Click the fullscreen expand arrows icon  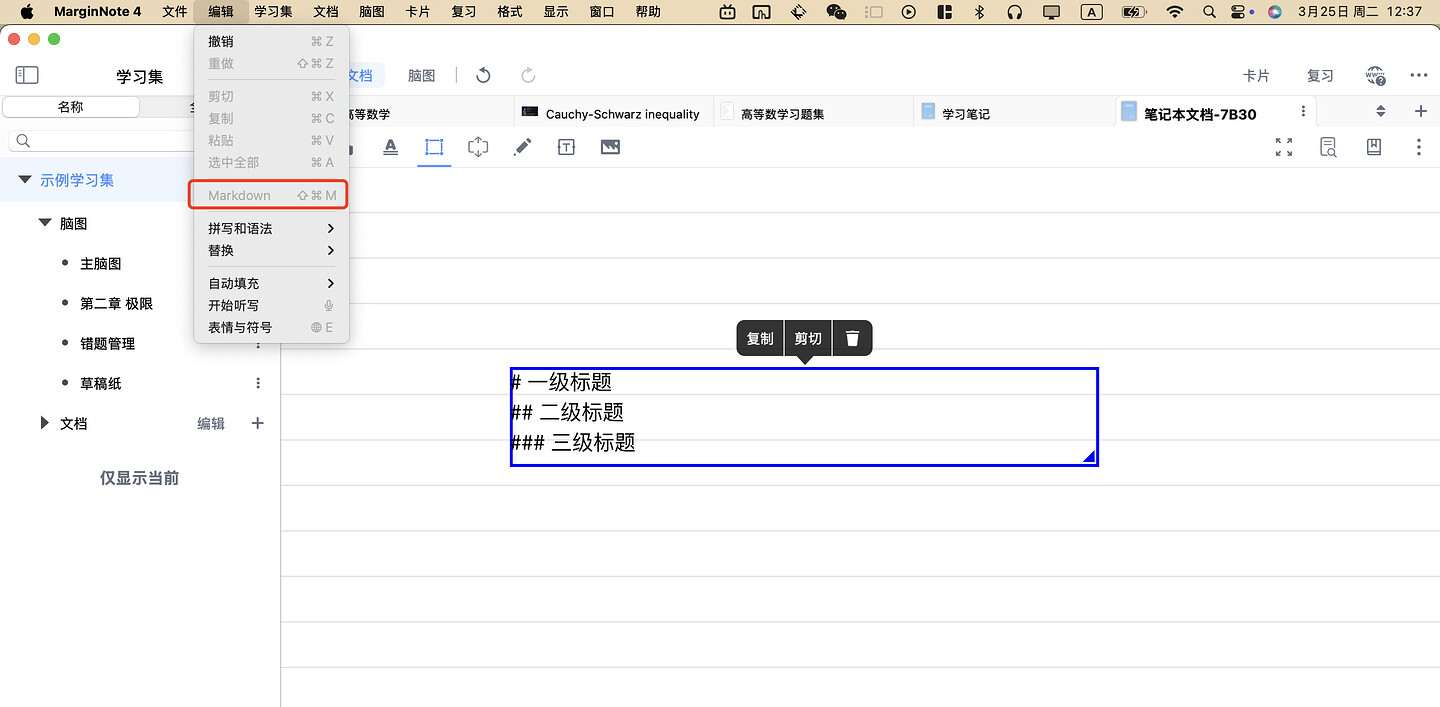[1284, 147]
